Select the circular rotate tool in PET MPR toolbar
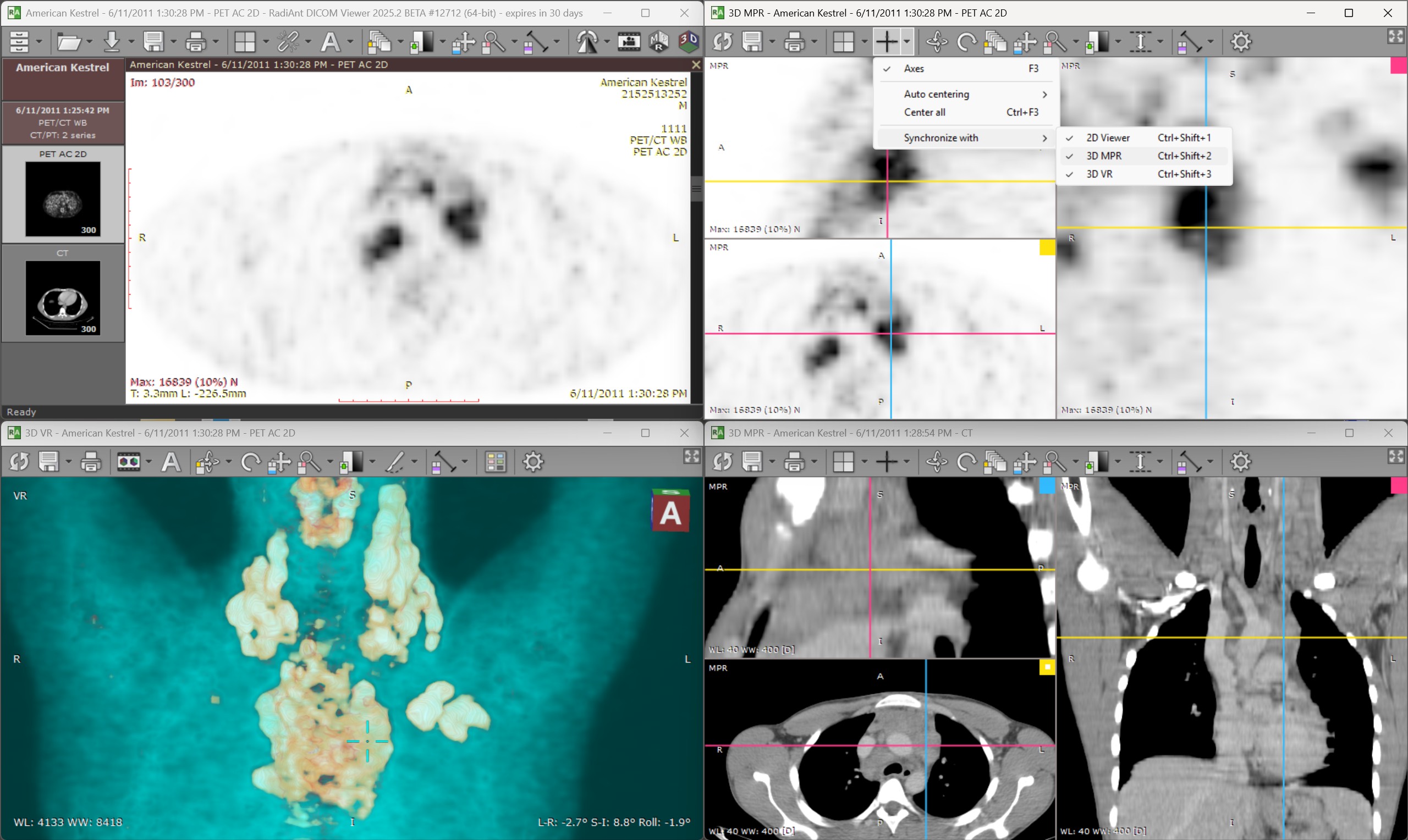1408x840 pixels. click(966, 41)
